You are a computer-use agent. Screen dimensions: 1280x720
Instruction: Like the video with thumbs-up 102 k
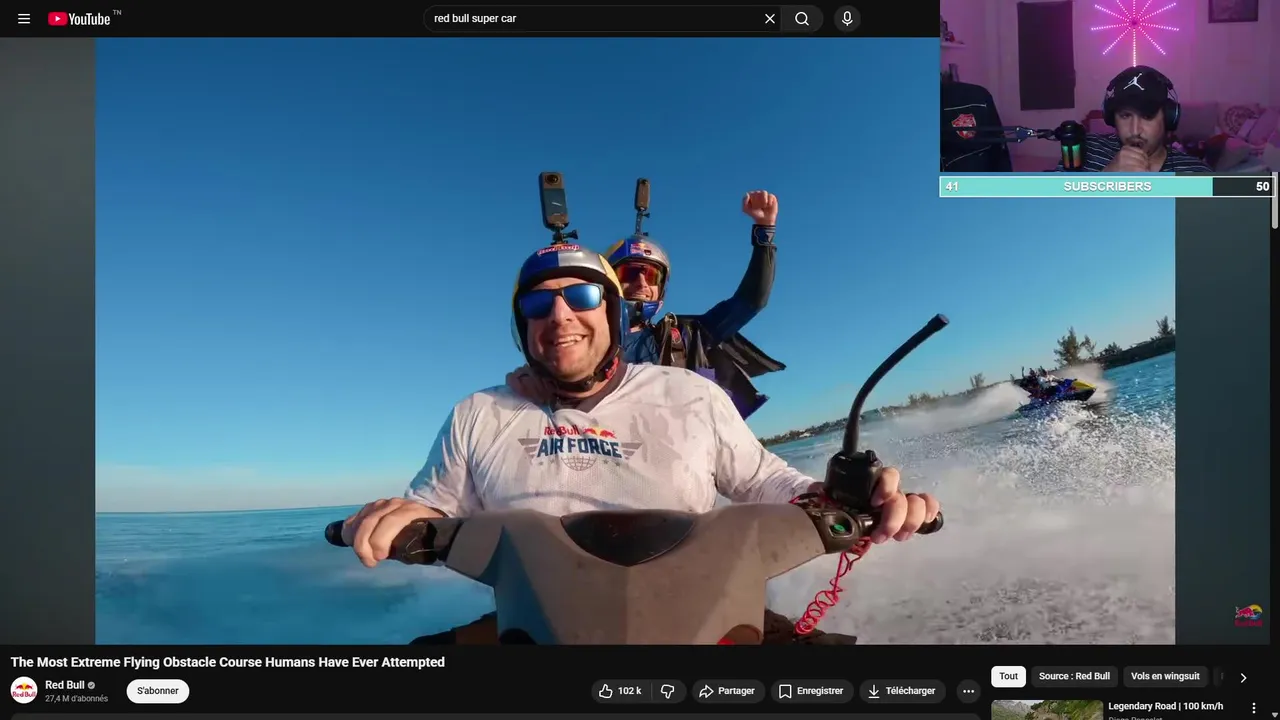pyautogui.click(x=621, y=691)
